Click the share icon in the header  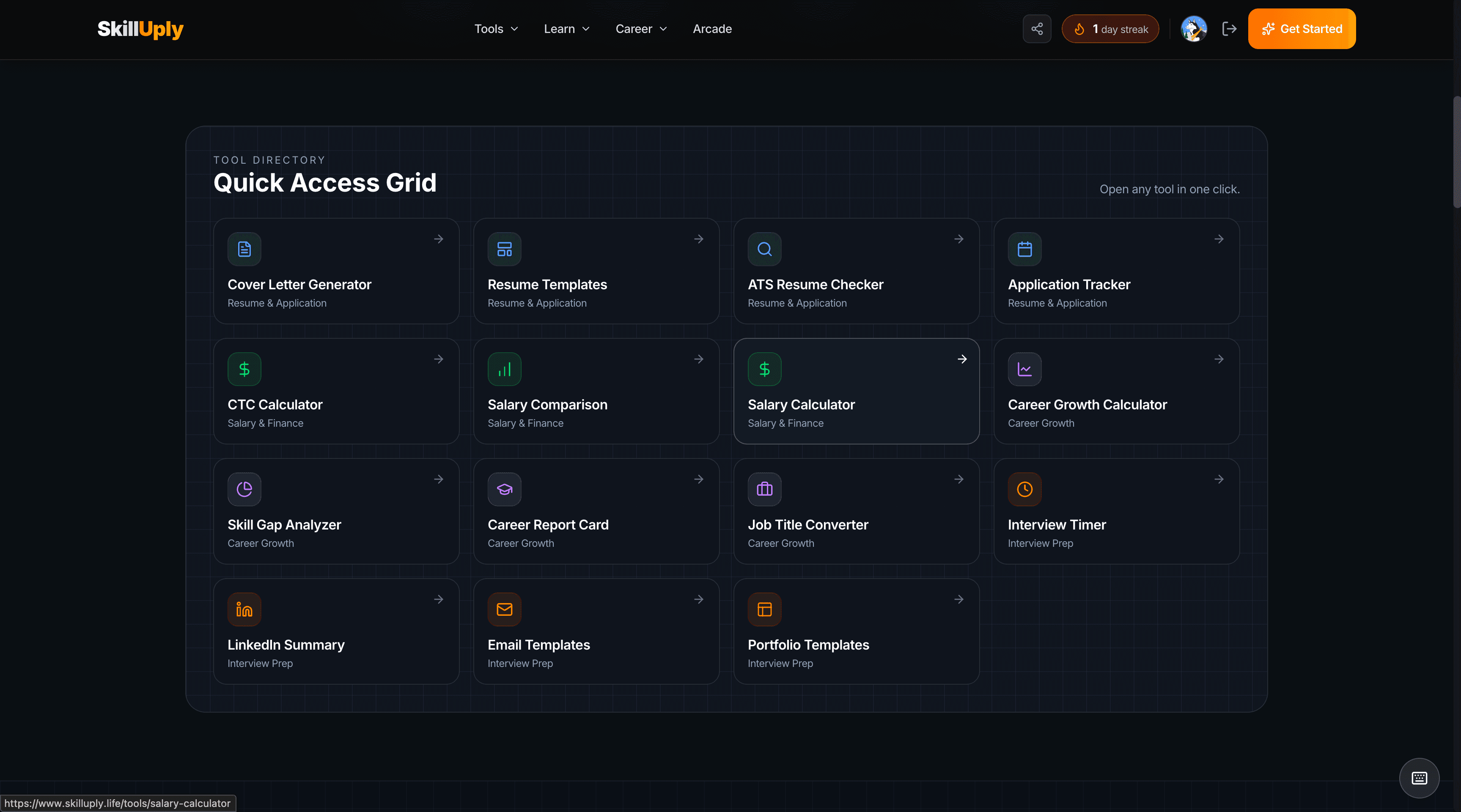point(1037,28)
